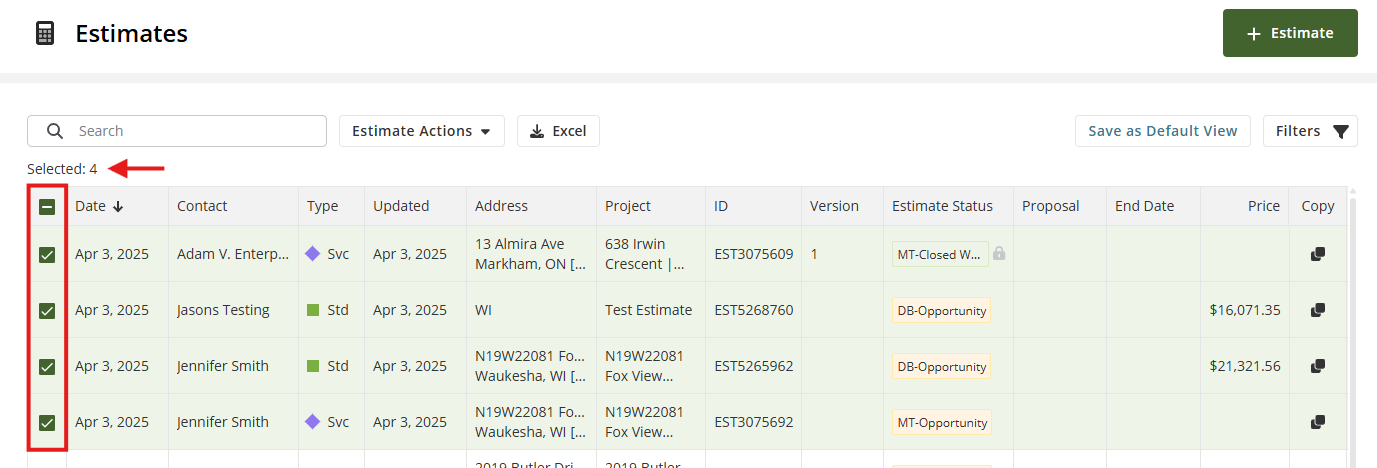Click the ID EST3075692 cell
The image size is (1377, 468).
pos(753,422)
